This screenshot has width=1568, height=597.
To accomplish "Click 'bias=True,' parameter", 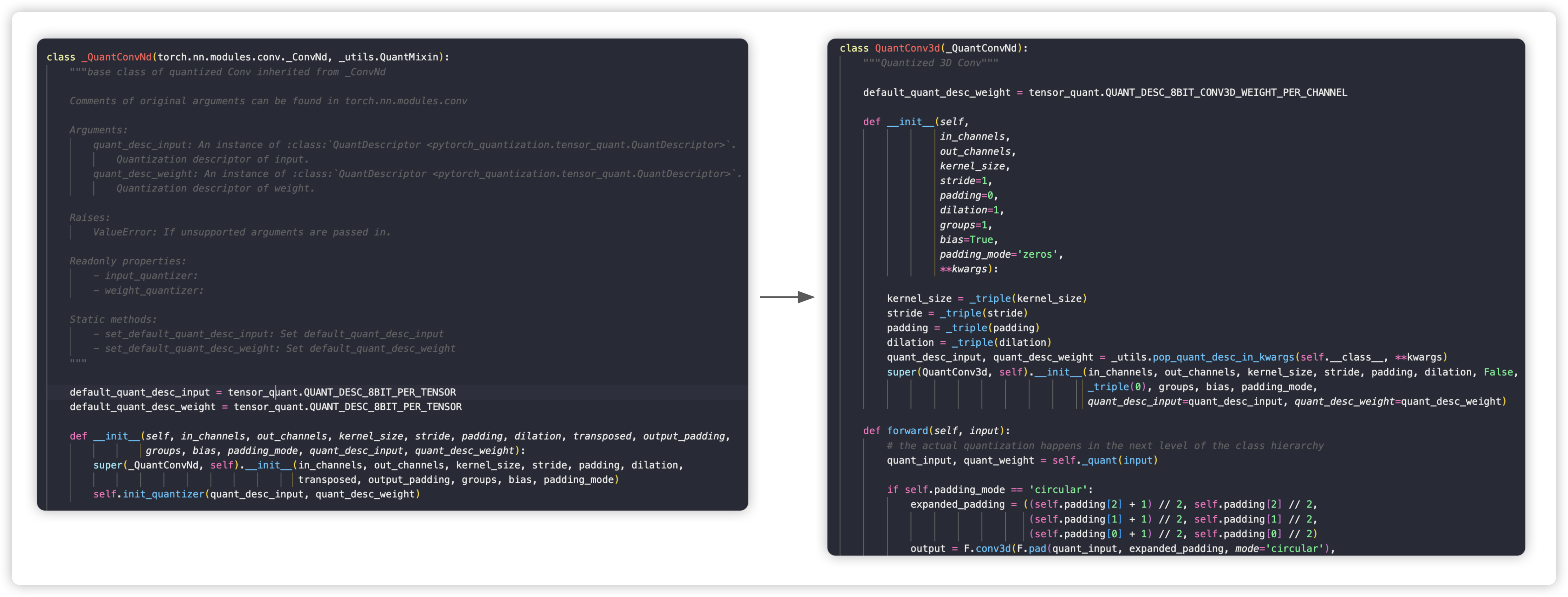I will 969,240.
